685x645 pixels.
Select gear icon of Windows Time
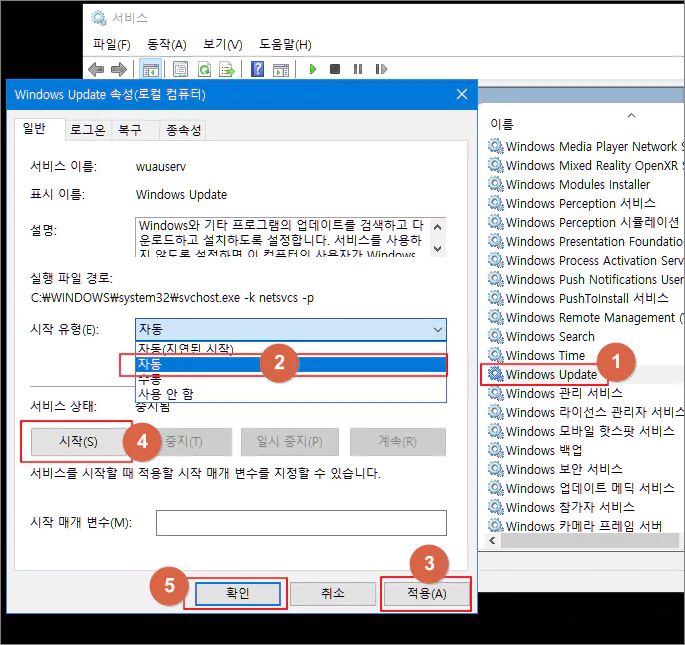coord(495,355)
